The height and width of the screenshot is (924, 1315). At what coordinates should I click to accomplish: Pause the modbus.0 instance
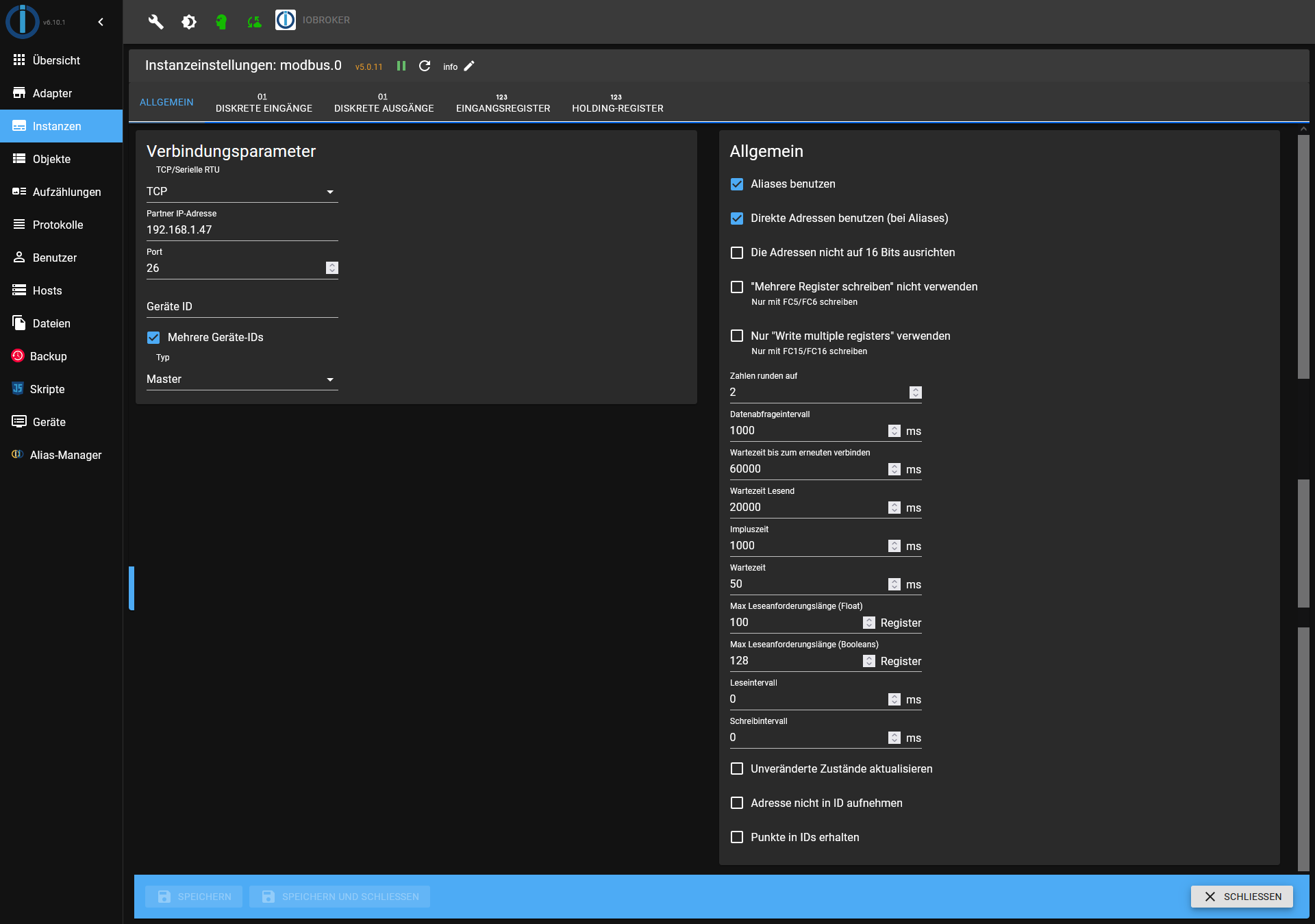click(401, 66)
